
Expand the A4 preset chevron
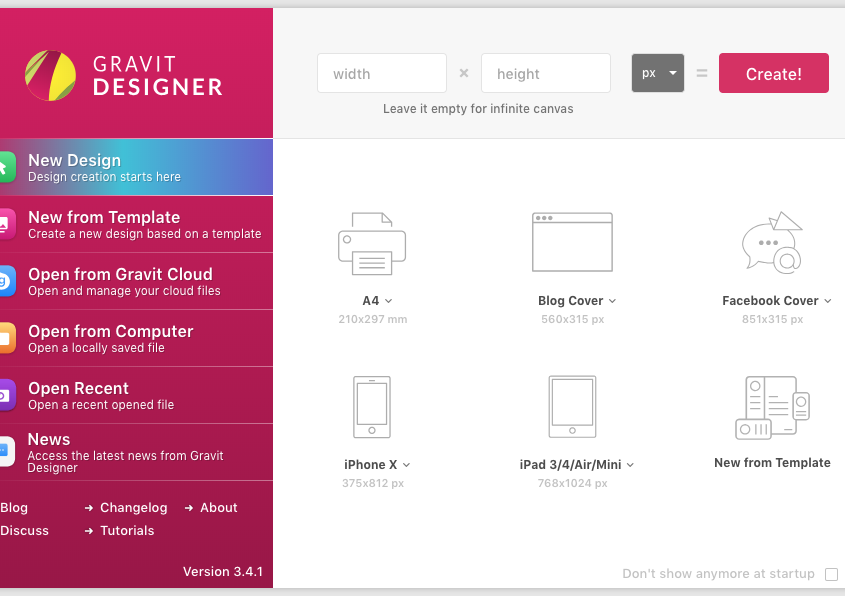tap(389, 301)
